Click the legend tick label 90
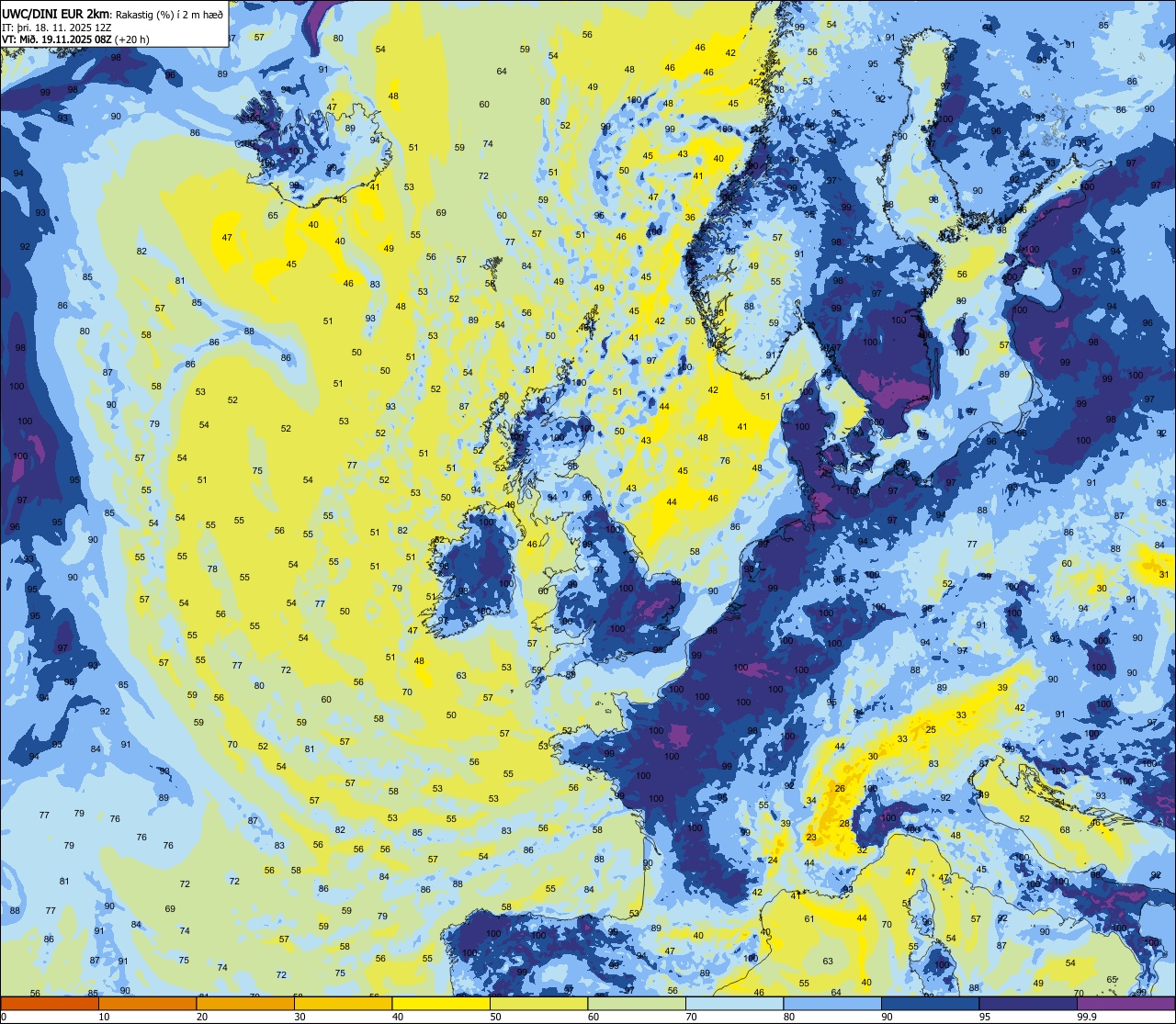 click(887, 1017)
